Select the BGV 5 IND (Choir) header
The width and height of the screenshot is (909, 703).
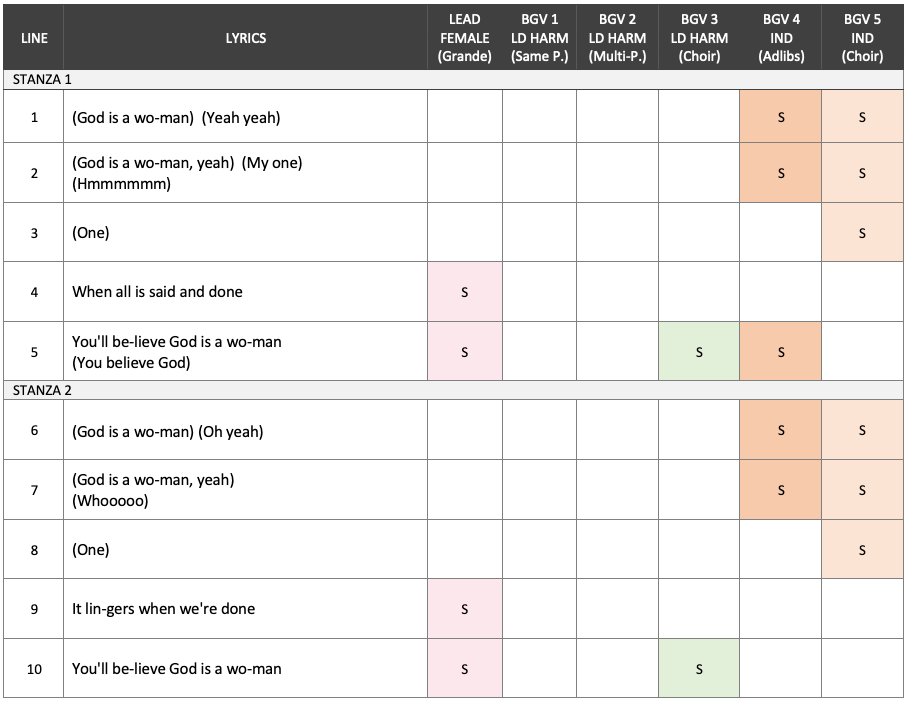tap(862, 38)
